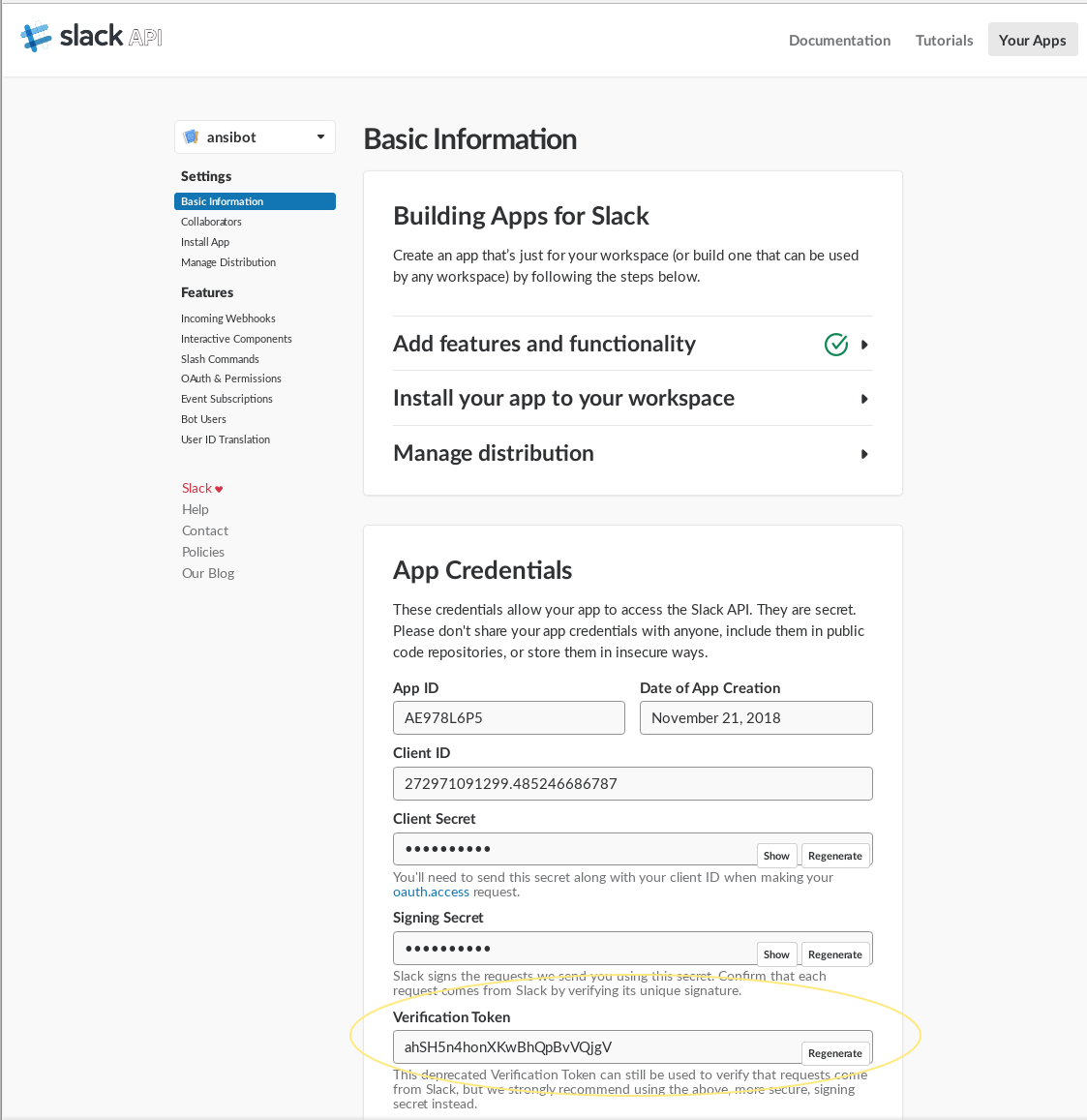1087x1120 pixels.
Task: Reveal the Signing Secret
Action: click(776, 954)
